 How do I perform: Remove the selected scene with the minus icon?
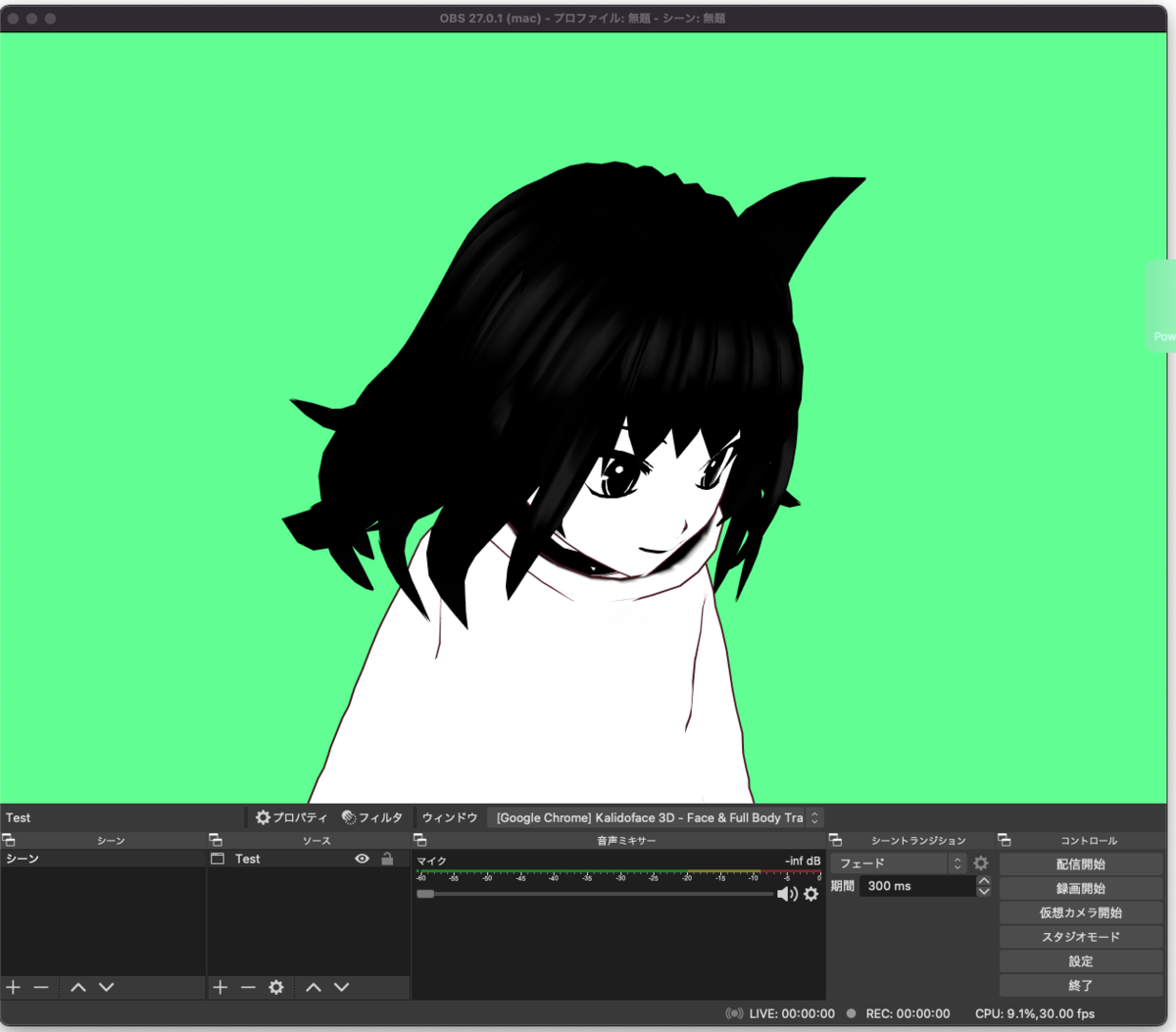pyautogui.click(x=41, y=987)
